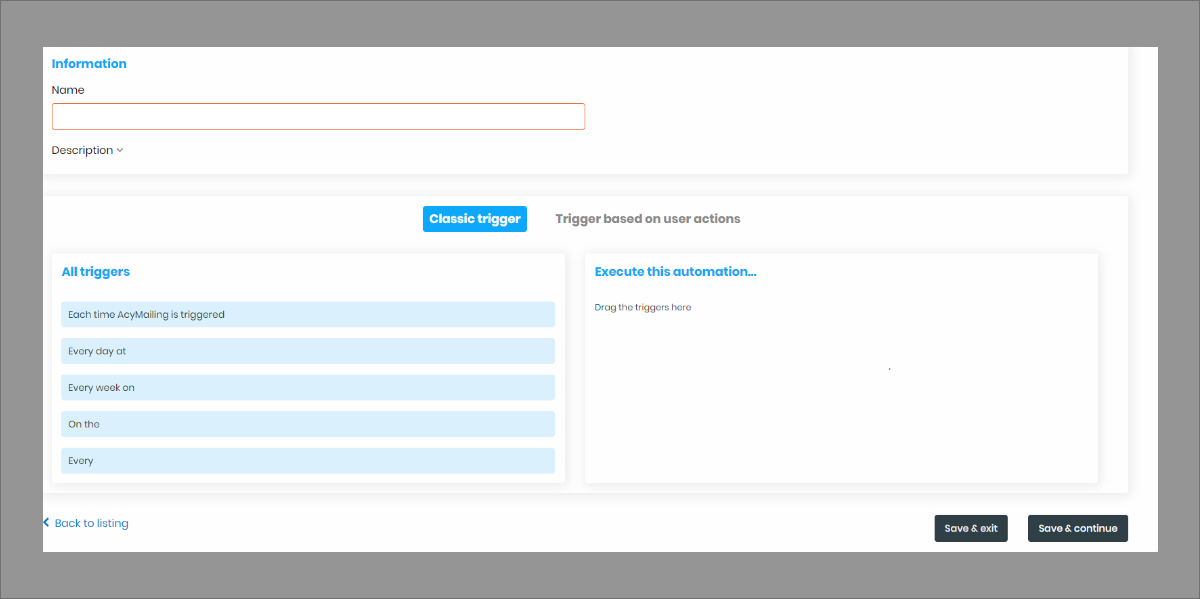Image resolution: width=1200 pixels, height=599 pixels.
Task: Click the 'Drag the triggers here' placeholder text
Action: tap(642, 307)
